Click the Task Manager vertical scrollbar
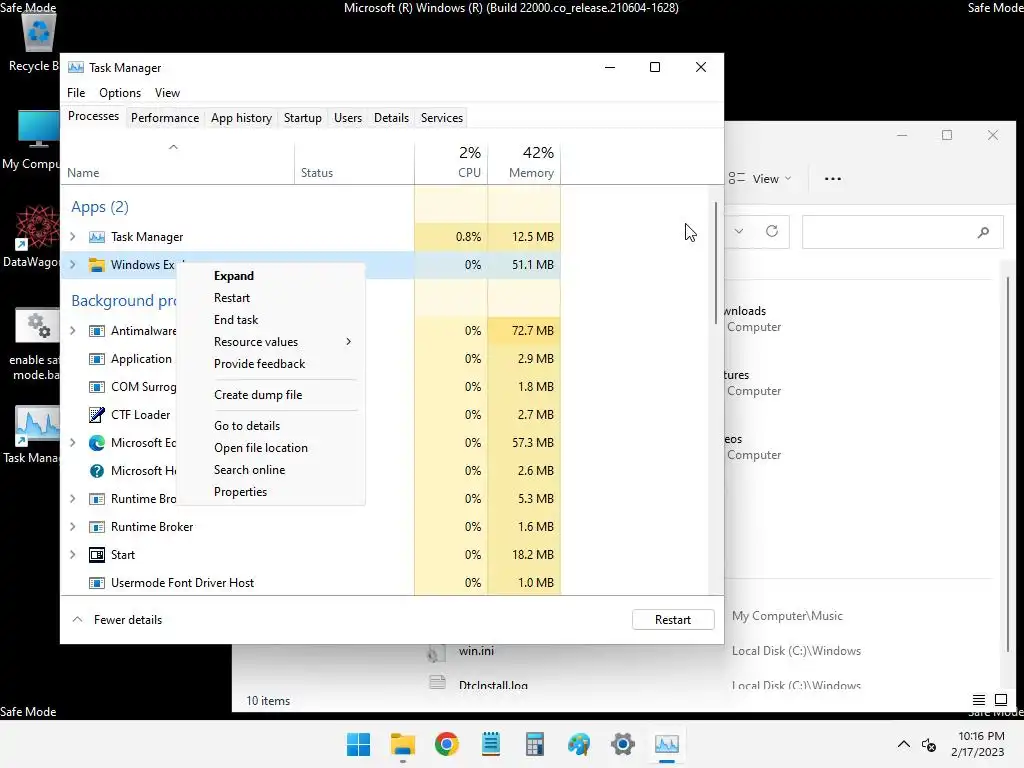This screenshot has width=1024, height=768. (x=716, y=263)
